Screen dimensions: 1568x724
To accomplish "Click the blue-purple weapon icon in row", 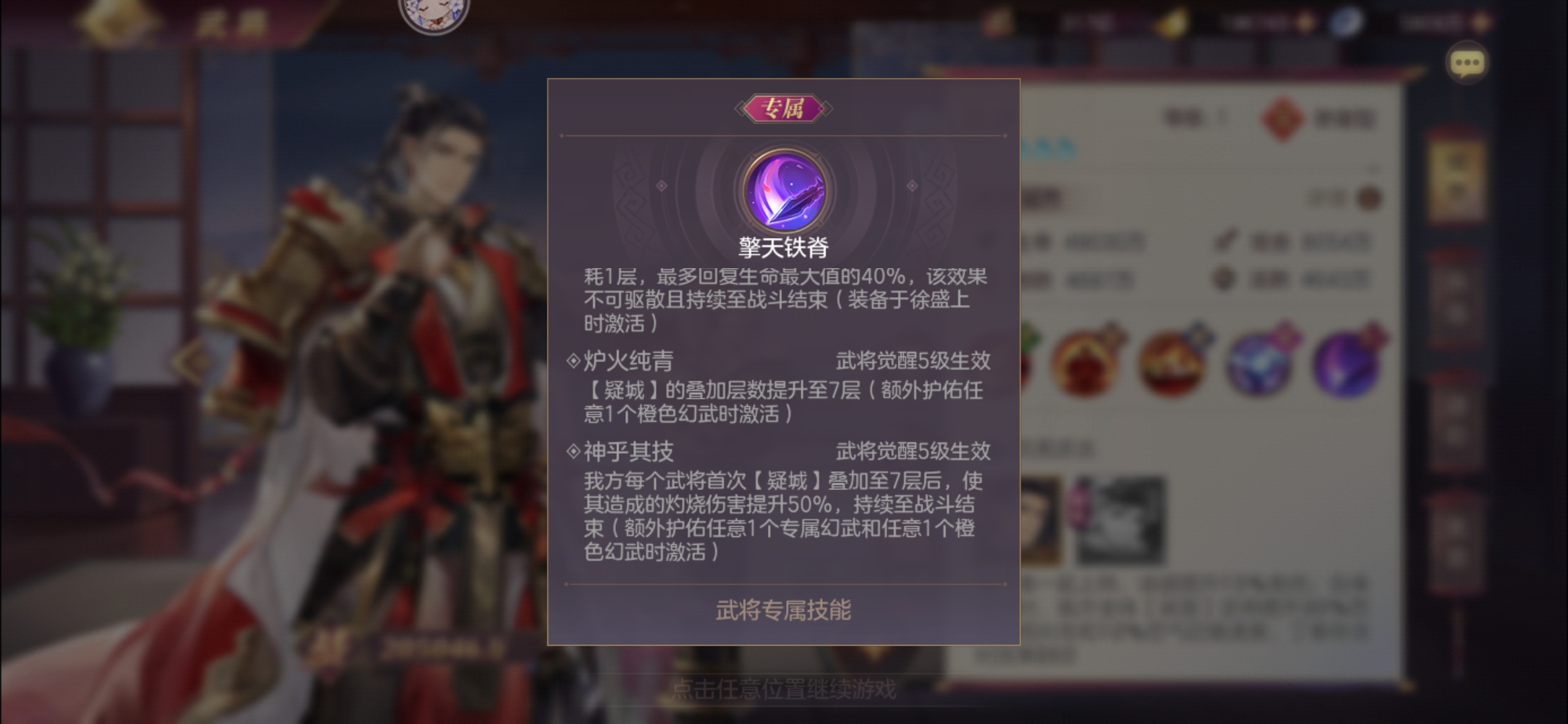I will 1261,362.
